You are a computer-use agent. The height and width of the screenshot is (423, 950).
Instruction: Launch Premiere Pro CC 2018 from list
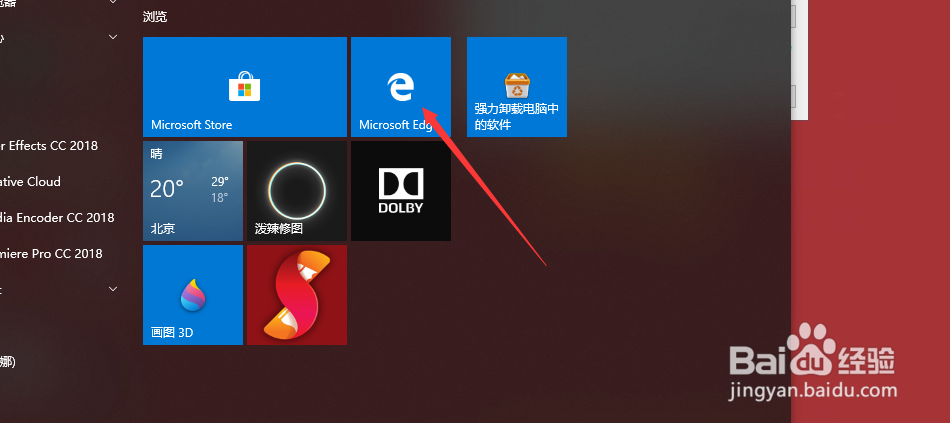coord(51,253)
